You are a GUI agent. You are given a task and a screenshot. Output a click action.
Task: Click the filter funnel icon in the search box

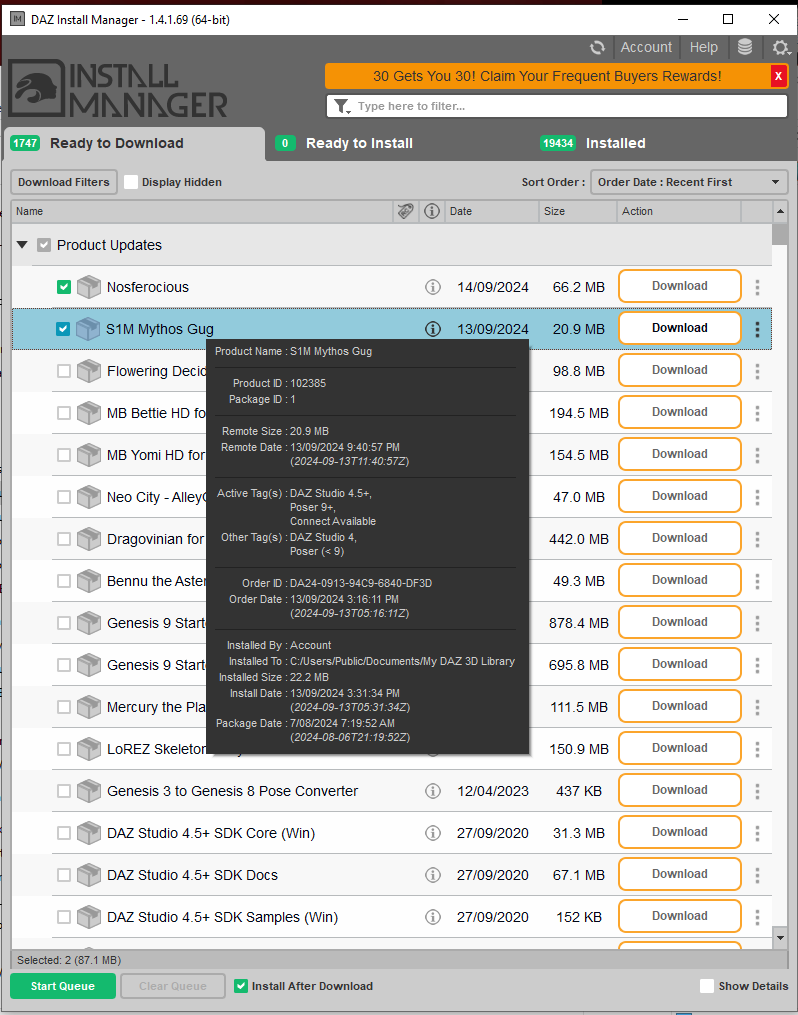[342, 106]
